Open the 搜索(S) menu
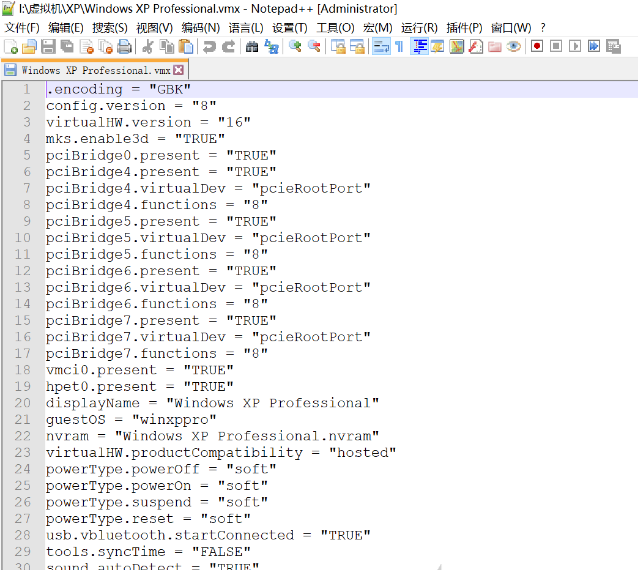638x570 pixels. pyautogui.click(x=109, y=28)
